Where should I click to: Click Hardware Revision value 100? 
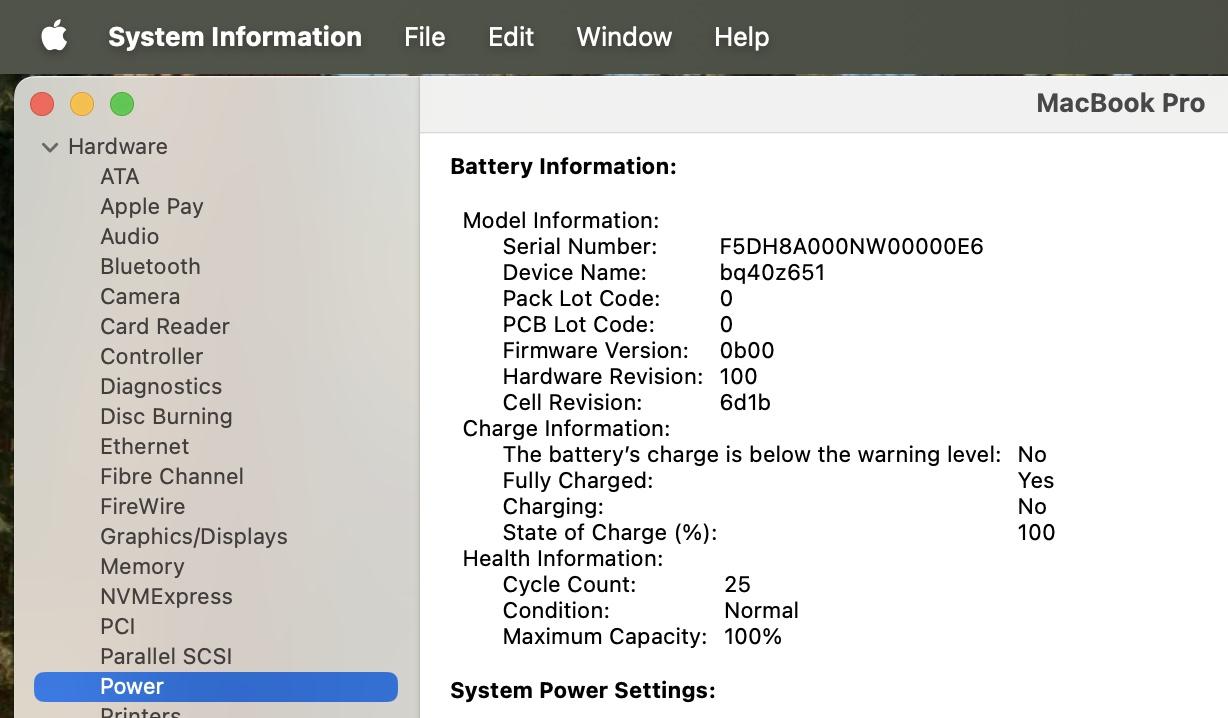pyautogui.click(x=739, y=376)
